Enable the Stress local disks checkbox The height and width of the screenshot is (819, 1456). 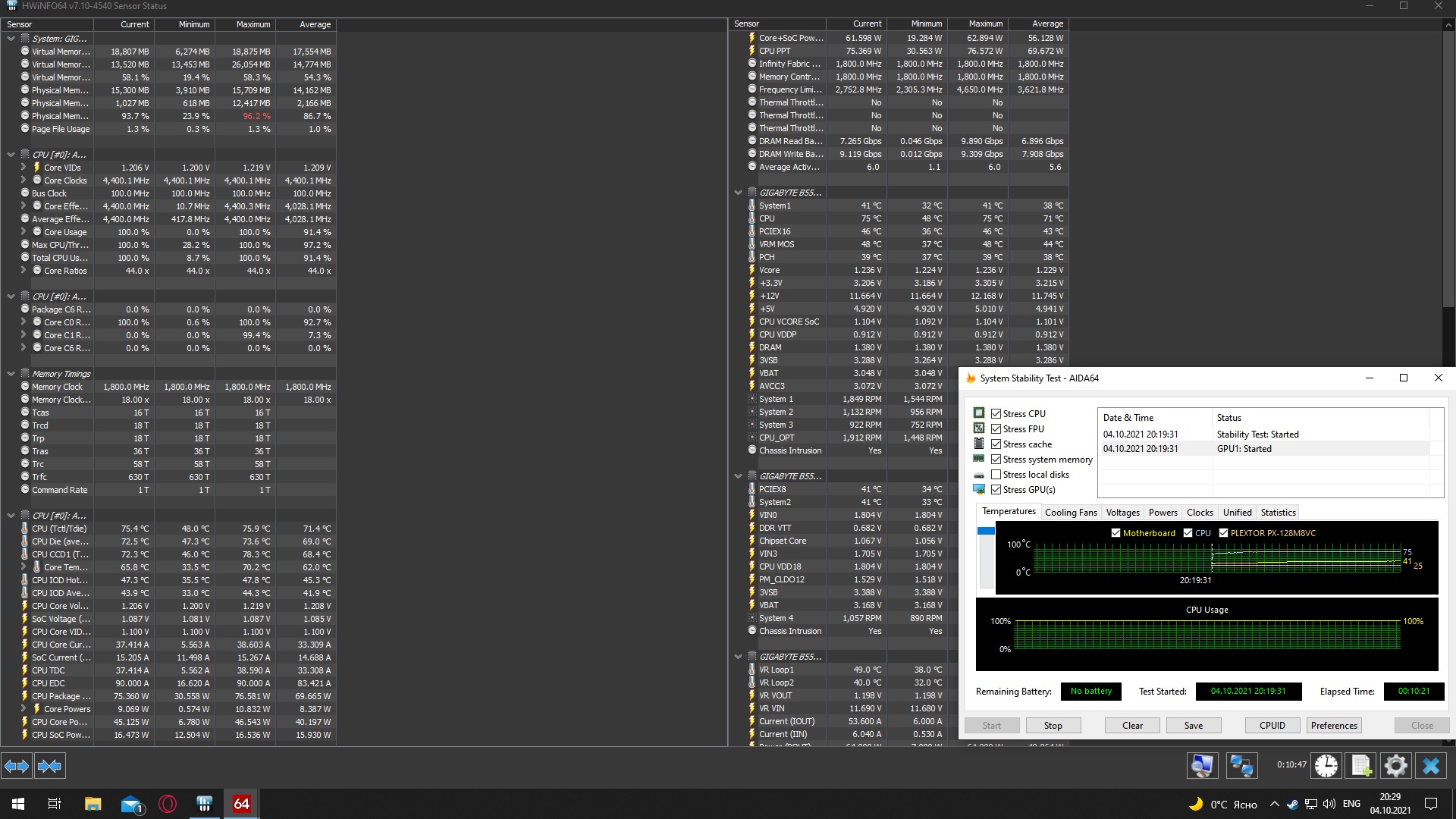click(x=996, y=475)
